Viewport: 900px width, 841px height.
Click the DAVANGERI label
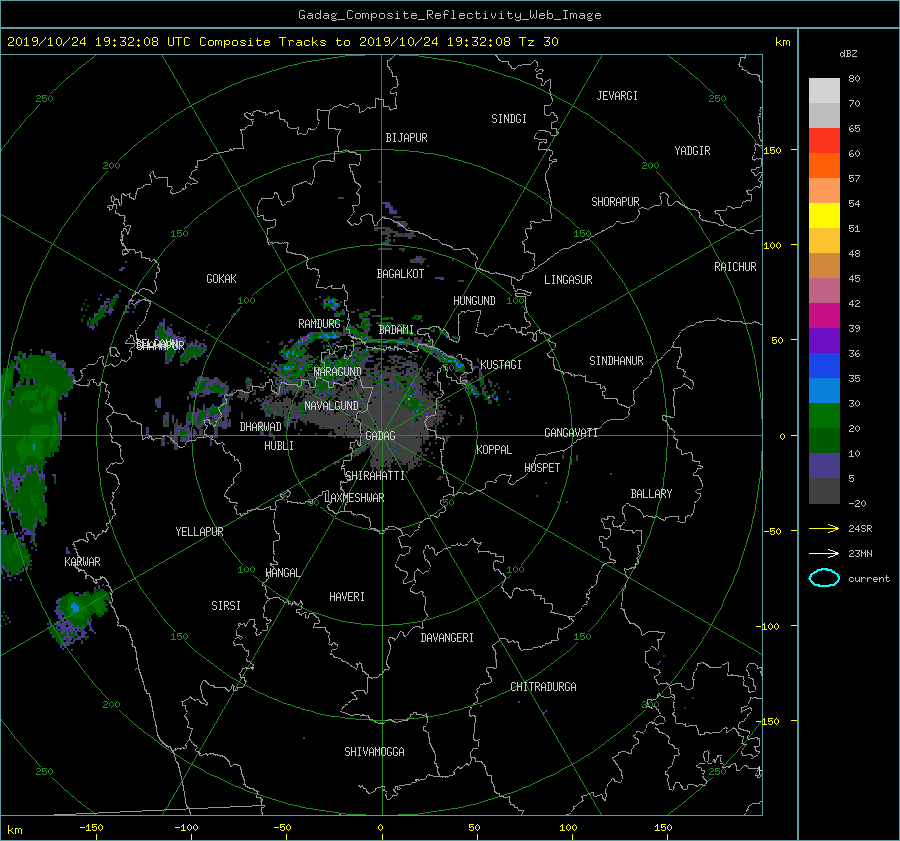point(447,638)
